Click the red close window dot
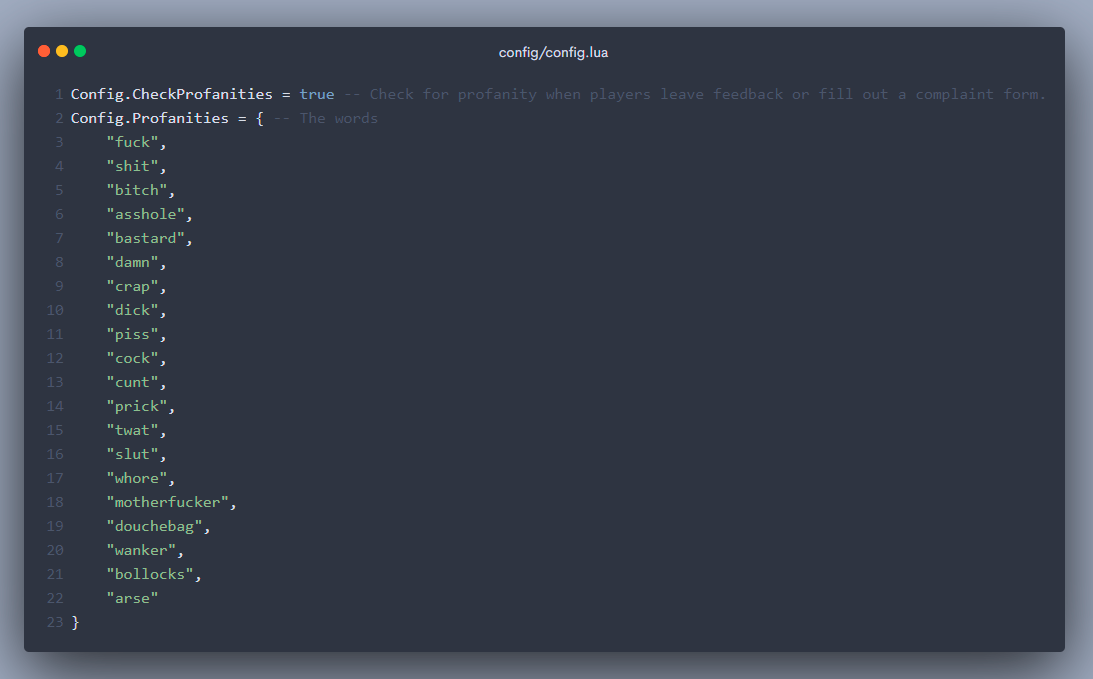 [x=44, y=51]
